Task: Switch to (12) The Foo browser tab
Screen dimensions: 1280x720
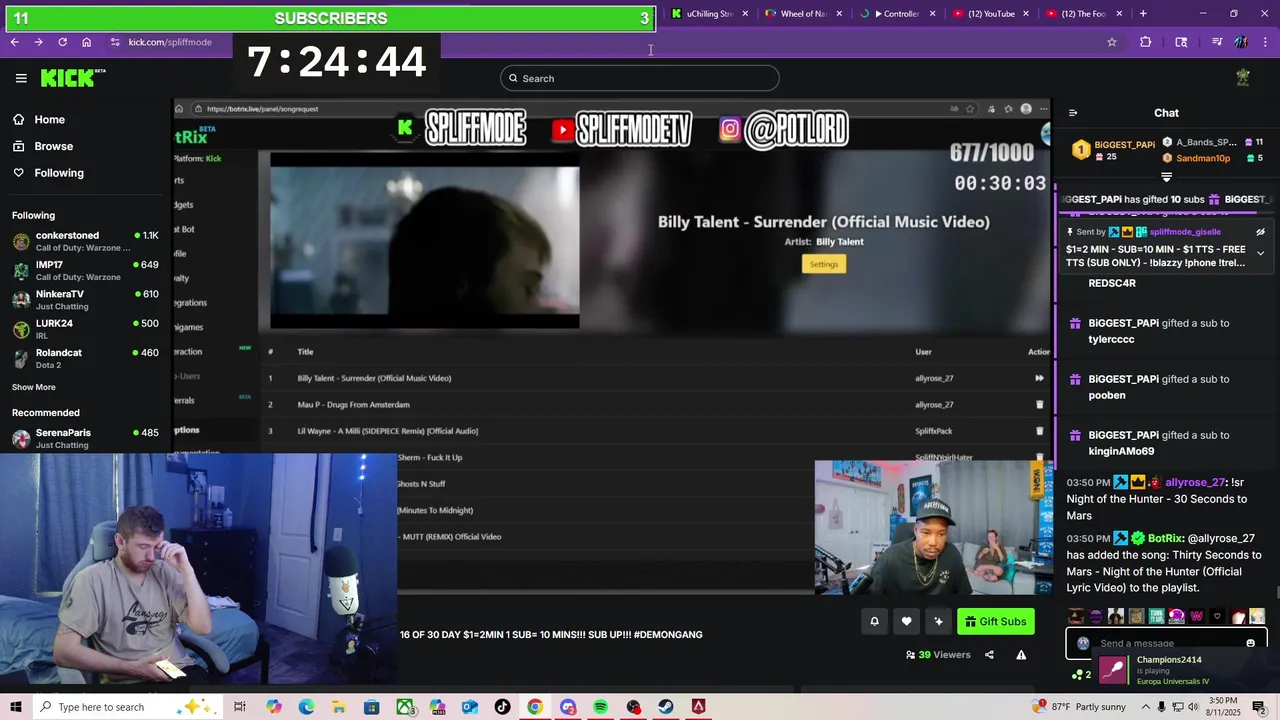Action: click(x=1084, y=14)
